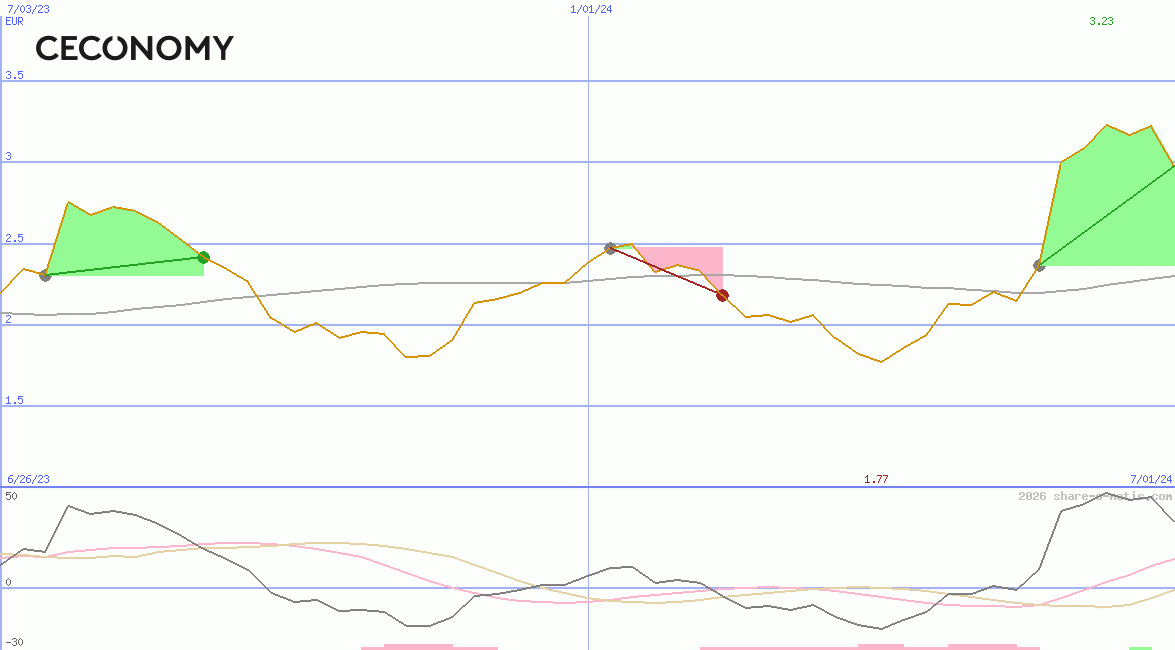Click the -30 oscillator axis label
This screenshot has height=650, width=1175.
[14, 643]
